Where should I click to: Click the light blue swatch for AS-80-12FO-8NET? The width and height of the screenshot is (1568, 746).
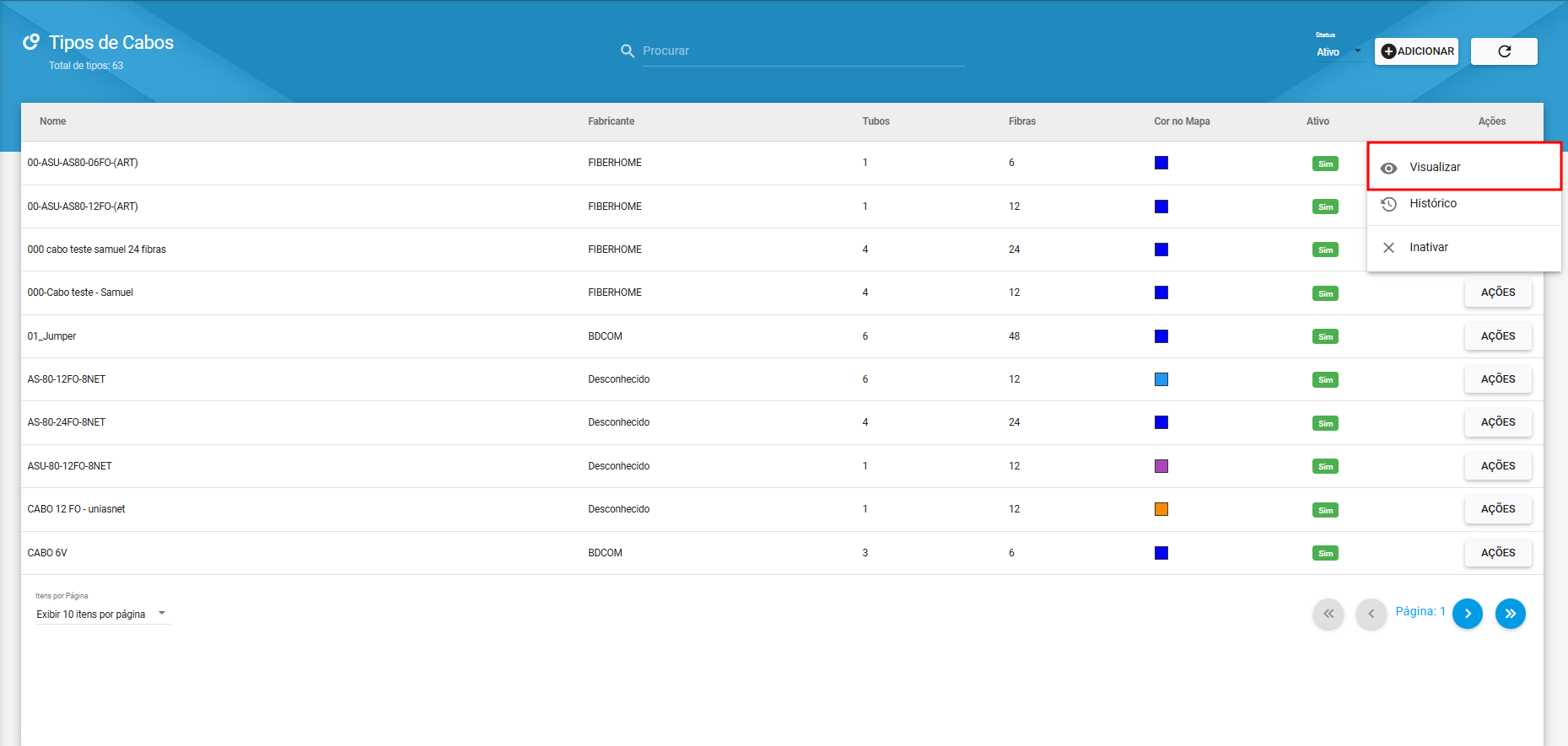tap(1161, 379)
